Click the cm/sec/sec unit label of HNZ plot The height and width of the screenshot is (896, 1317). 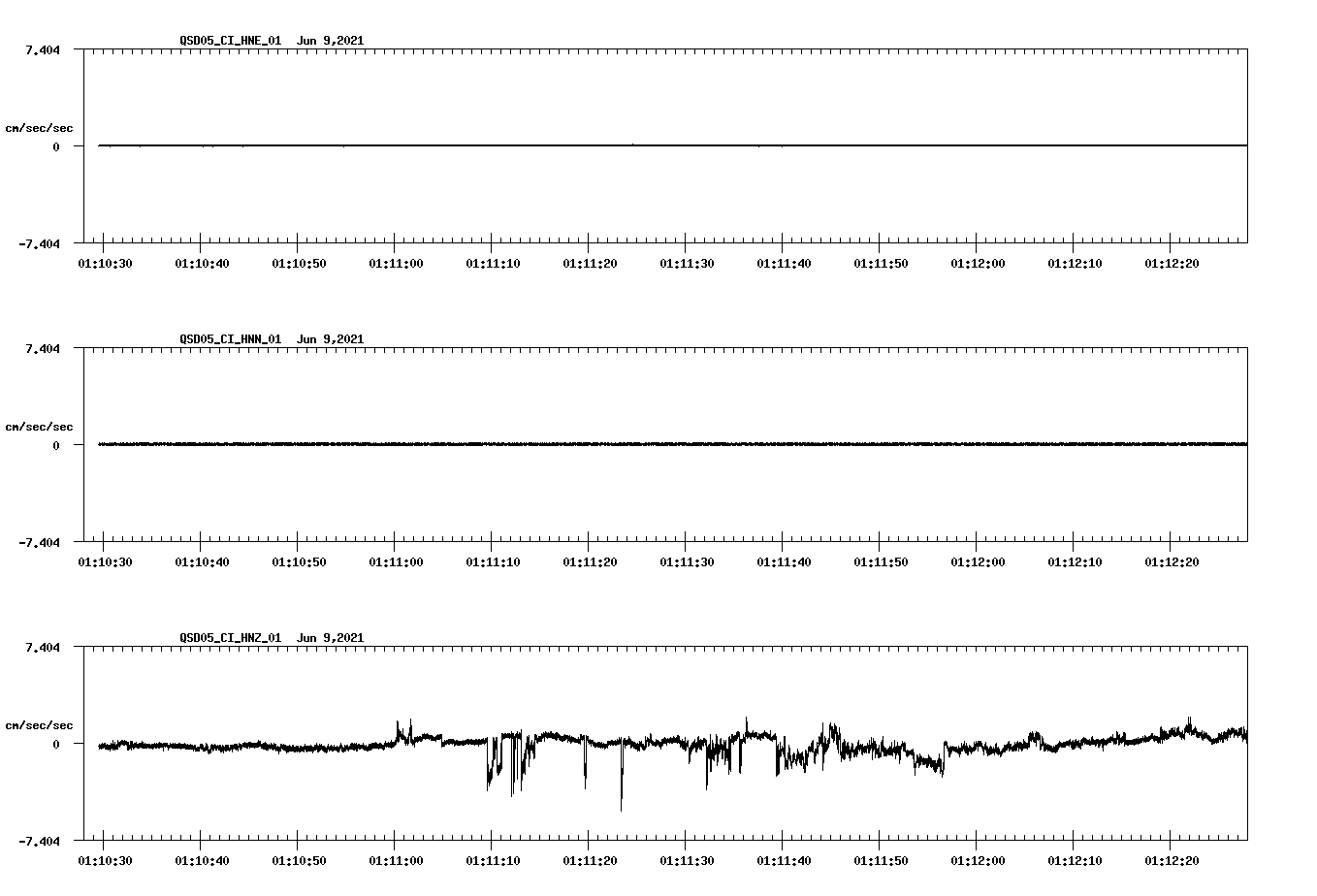pyautogui.click(x=39, y=725)
